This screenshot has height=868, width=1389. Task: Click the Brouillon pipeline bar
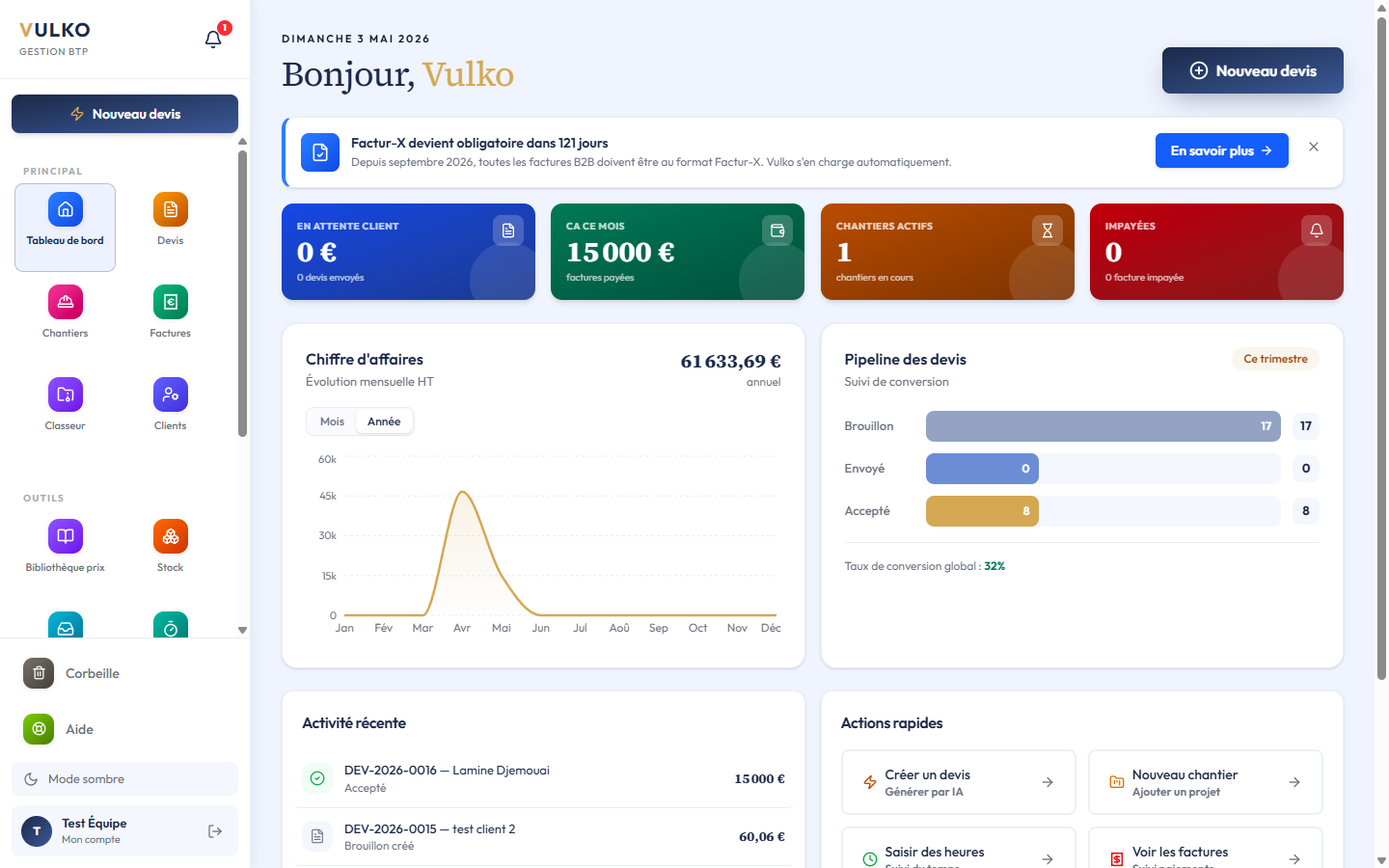pyautogui.click(x=1103, y=426)
